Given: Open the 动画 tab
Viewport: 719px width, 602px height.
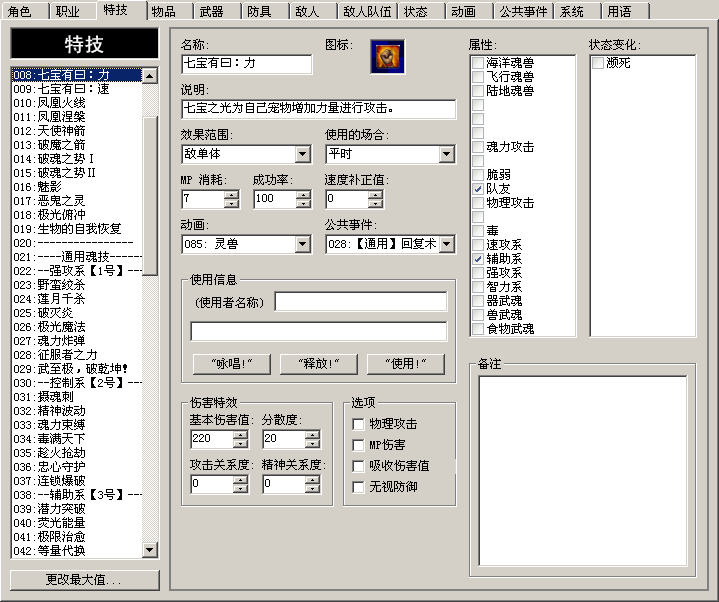Looking at the screenshot, I should click(469, 11).
